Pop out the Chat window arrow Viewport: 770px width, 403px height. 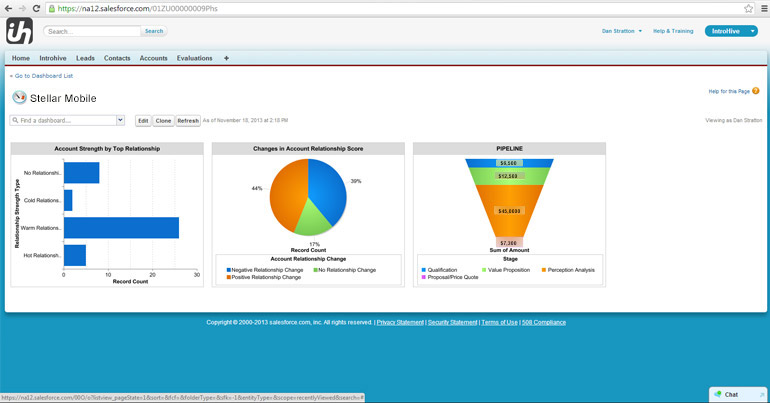(762, 394)
